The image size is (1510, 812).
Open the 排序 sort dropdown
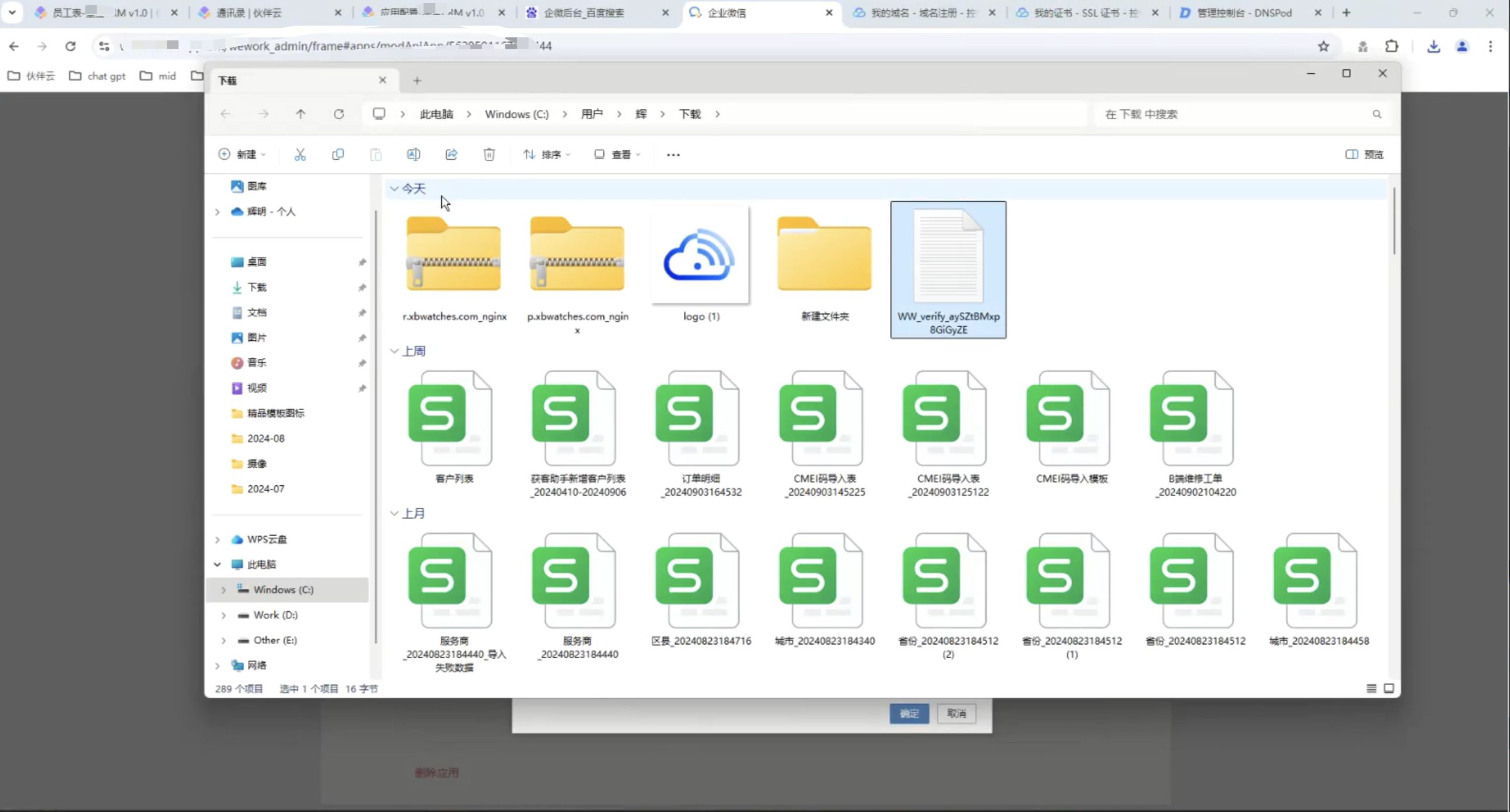[x=546, y=155]
